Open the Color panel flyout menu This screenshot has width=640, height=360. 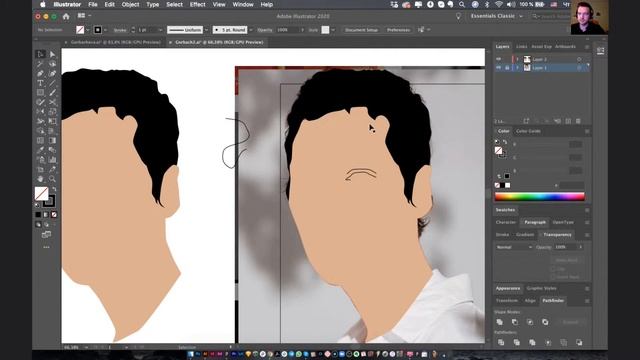point(587,131)
